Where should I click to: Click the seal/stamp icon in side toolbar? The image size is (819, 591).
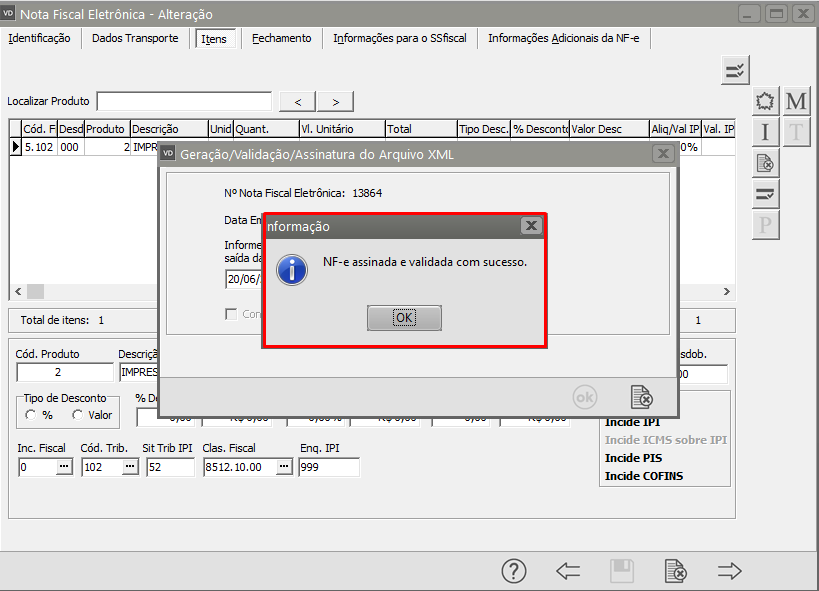765,101
